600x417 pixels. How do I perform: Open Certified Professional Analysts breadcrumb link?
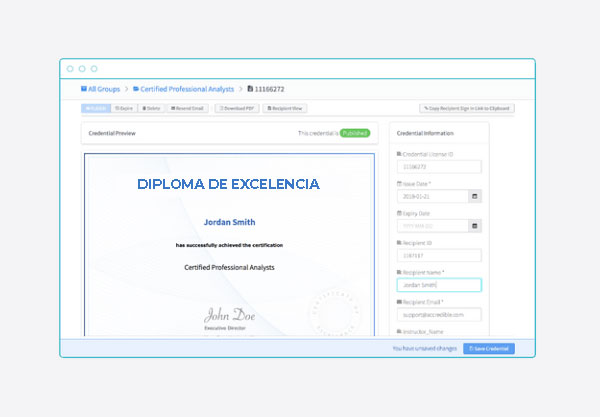(x=188, y=89)
